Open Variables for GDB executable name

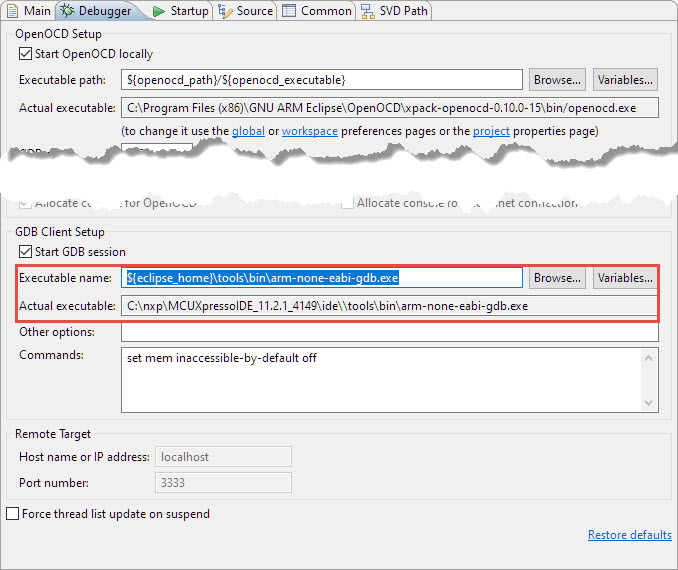(625, 278)
